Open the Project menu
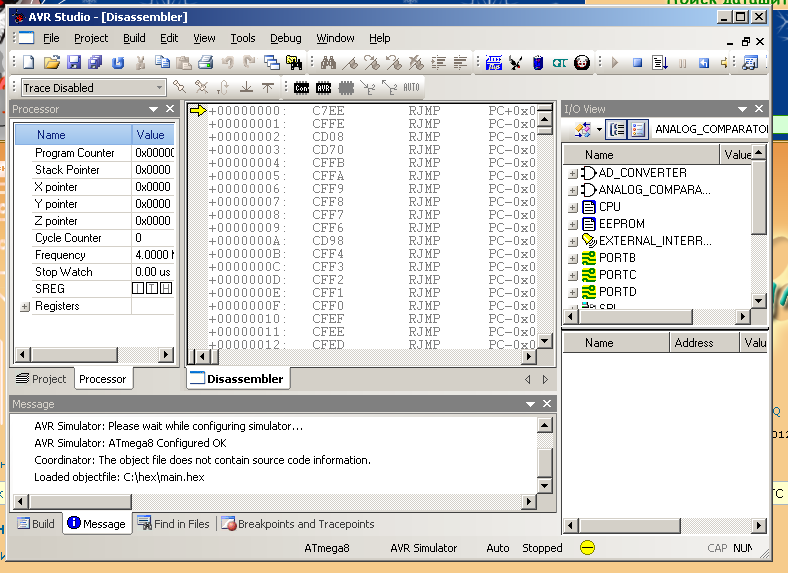The image size is (788, 573). 91,38
